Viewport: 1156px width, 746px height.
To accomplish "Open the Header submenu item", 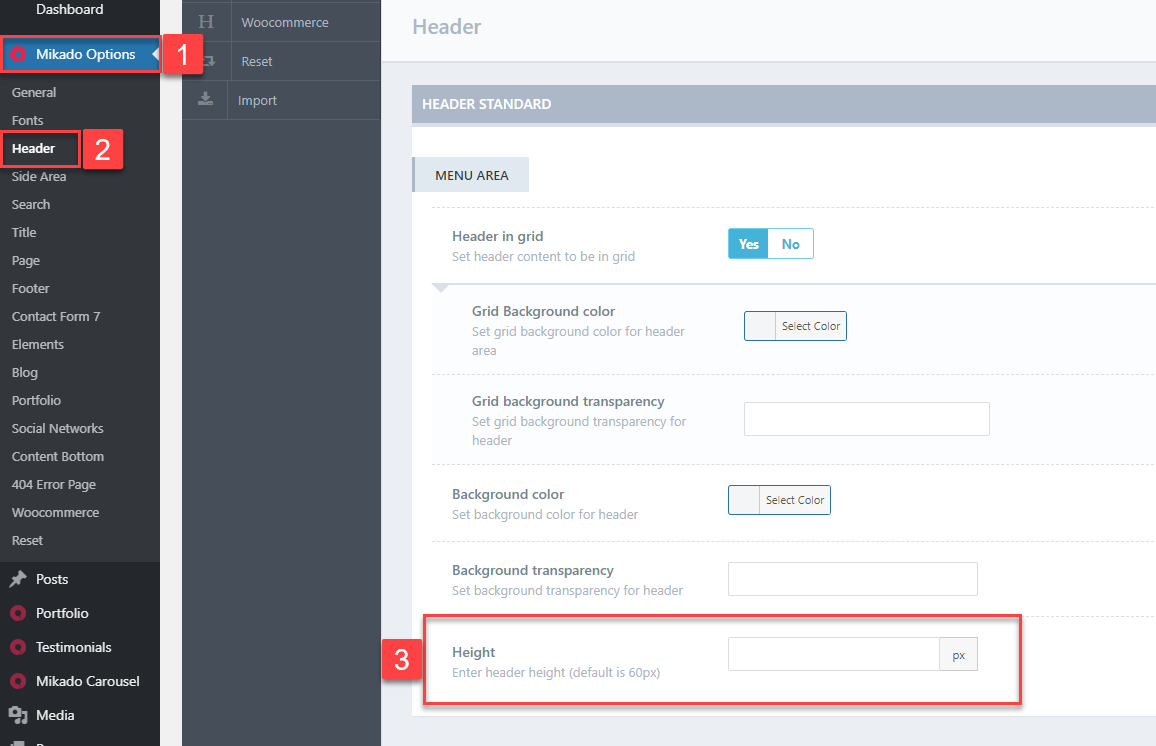I will (33, 148).
